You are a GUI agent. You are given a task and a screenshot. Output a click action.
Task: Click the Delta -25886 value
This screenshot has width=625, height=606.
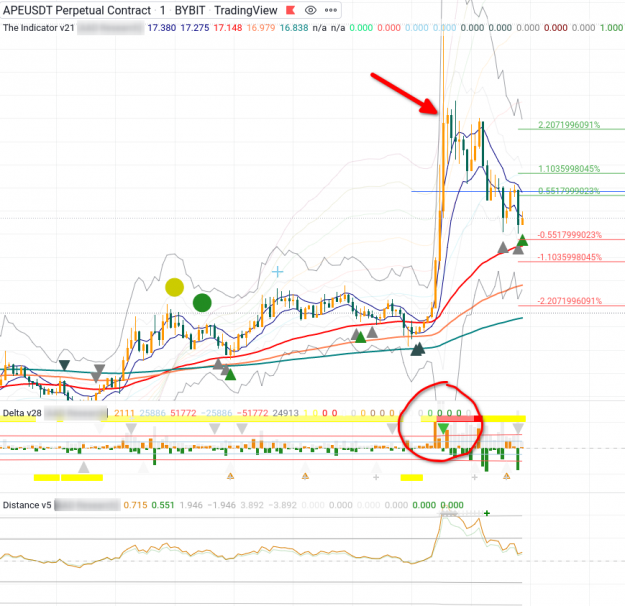pyautogui.click(x=216, y=413)
